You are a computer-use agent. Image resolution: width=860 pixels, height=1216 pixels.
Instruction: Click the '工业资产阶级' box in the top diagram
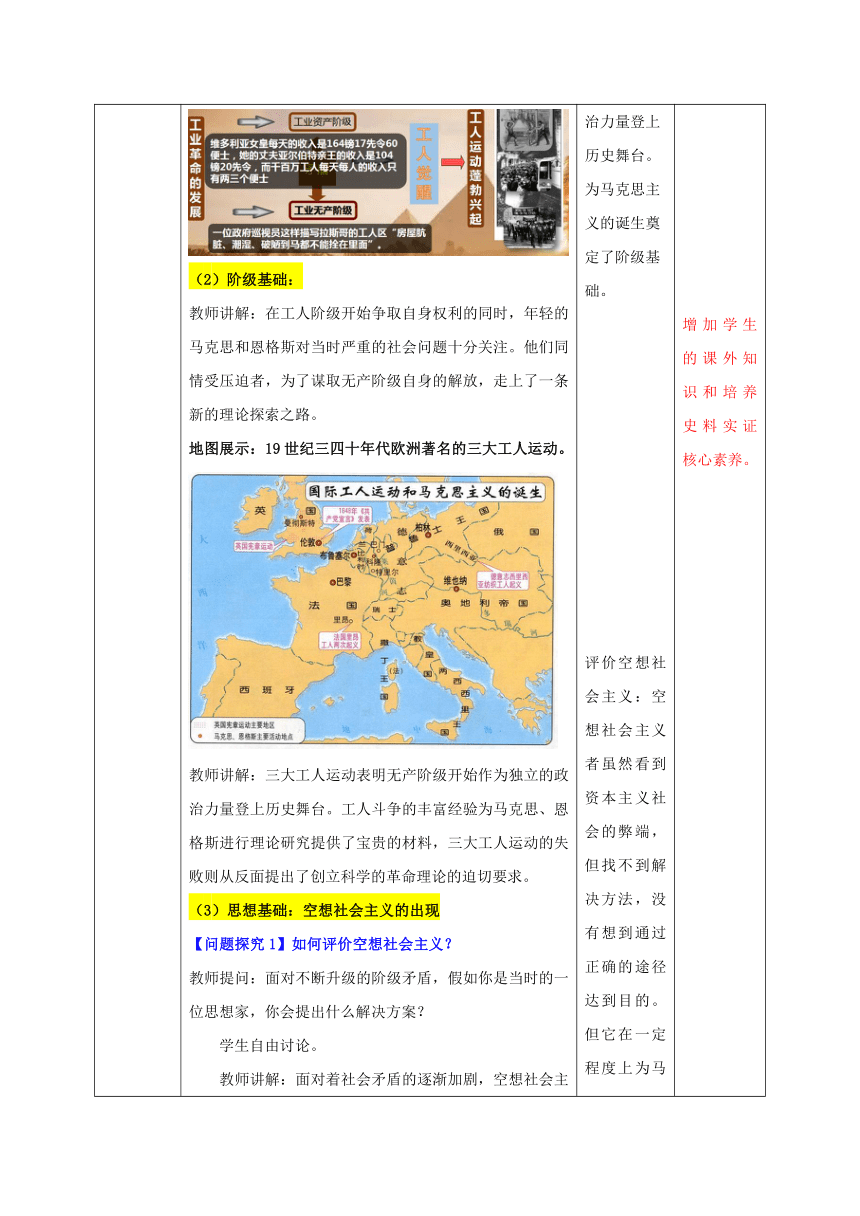click(x=322, y=121)
